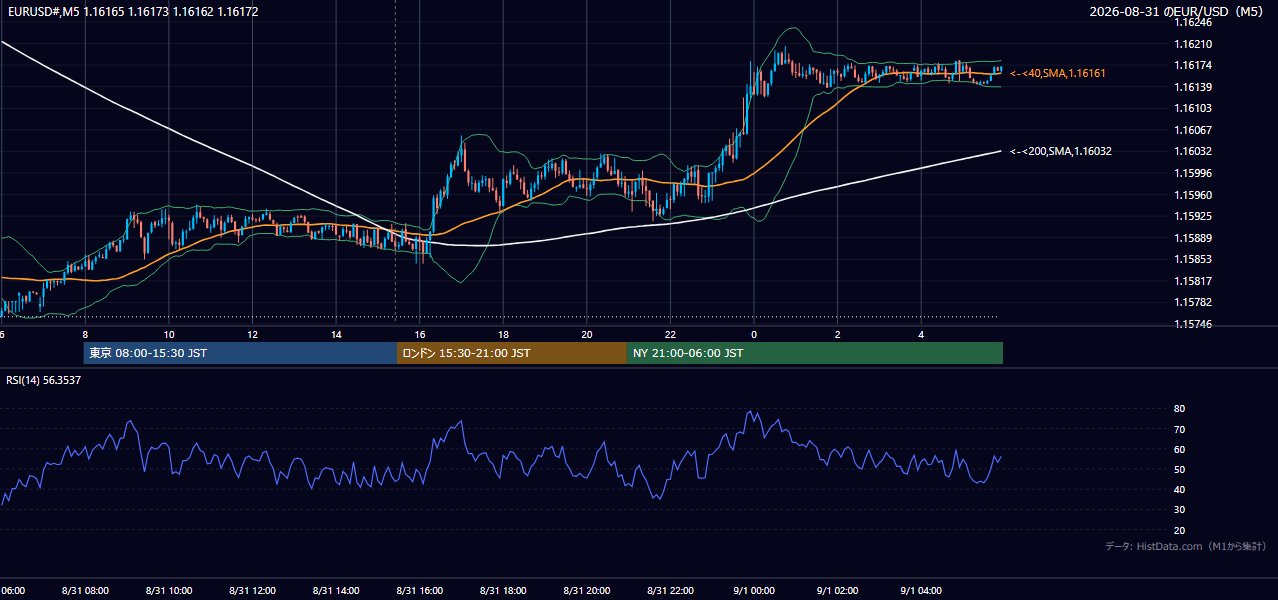The width and height of the screenshot is (1278, 600).
Task: Click price axis label 1.16174
Action: point(1192,66)
